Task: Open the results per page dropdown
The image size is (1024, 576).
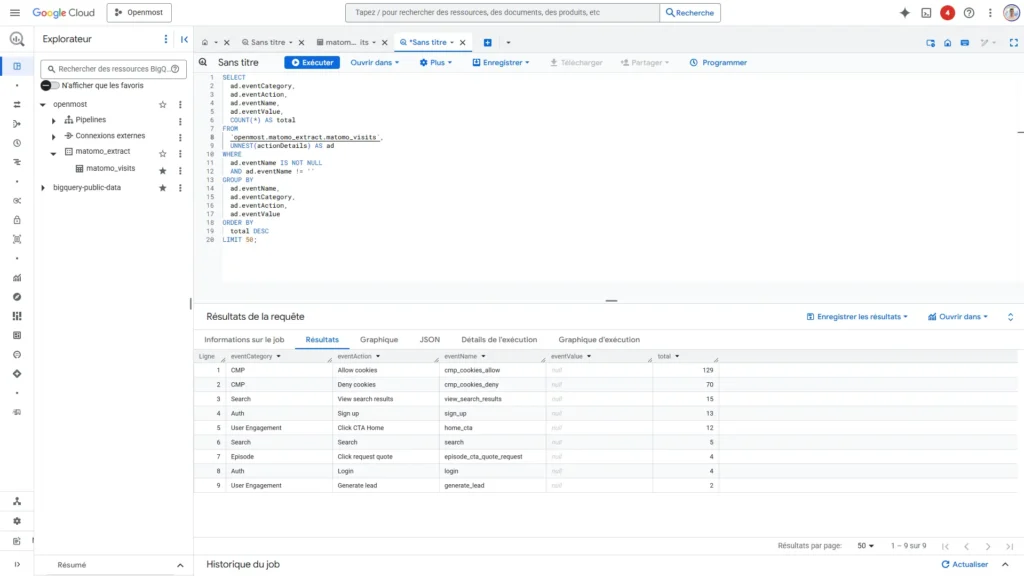Action: (864, 545)
